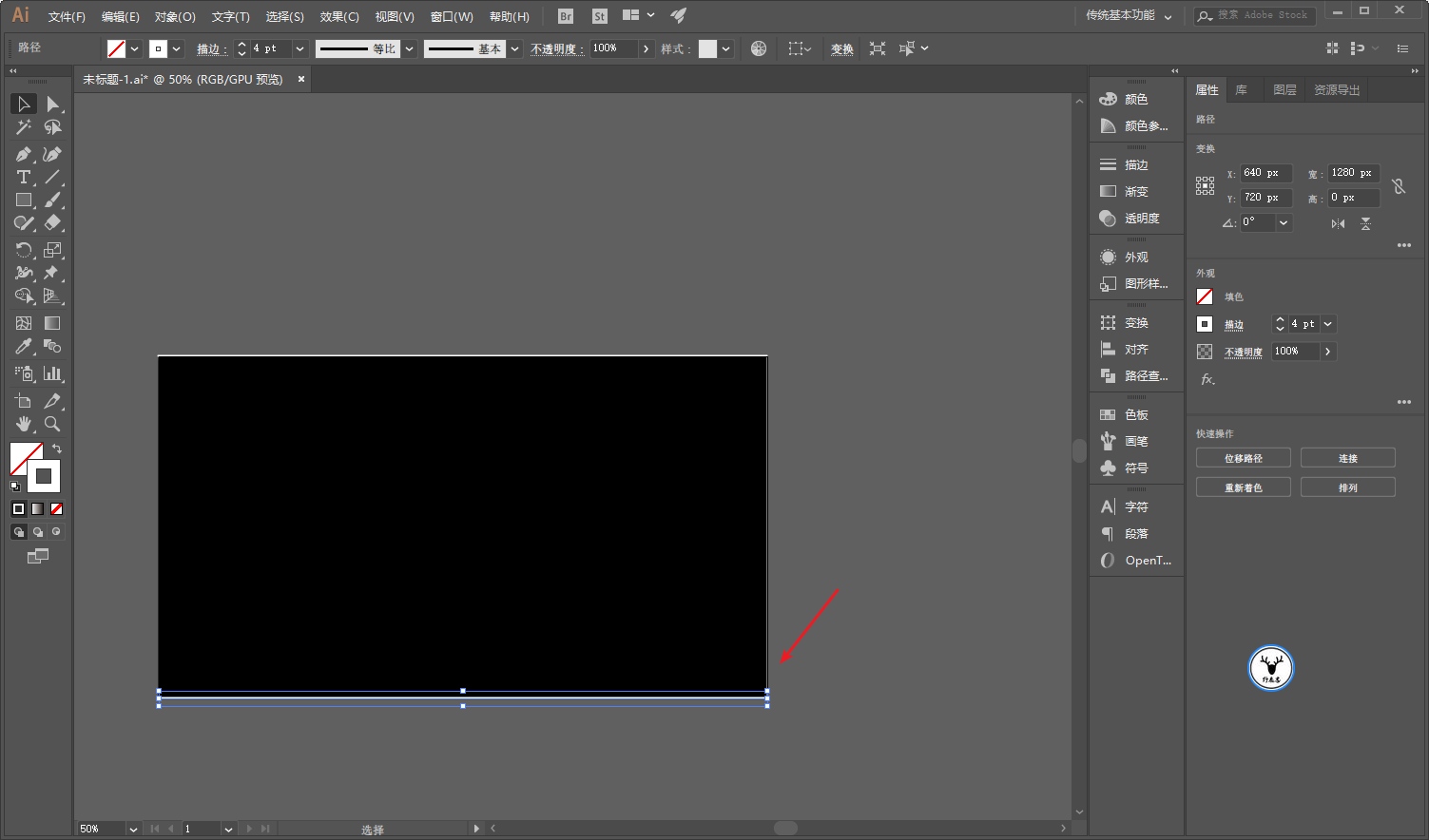Choose the Curvature tool
Viewport: 1429px width, 840px height.
pyautogui.click(x=52, y=154)
